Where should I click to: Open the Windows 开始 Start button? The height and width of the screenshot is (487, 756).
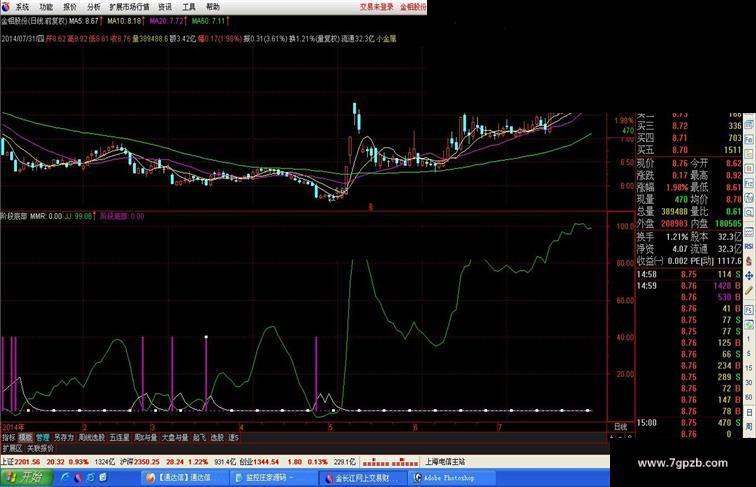[x=27, y=477]
